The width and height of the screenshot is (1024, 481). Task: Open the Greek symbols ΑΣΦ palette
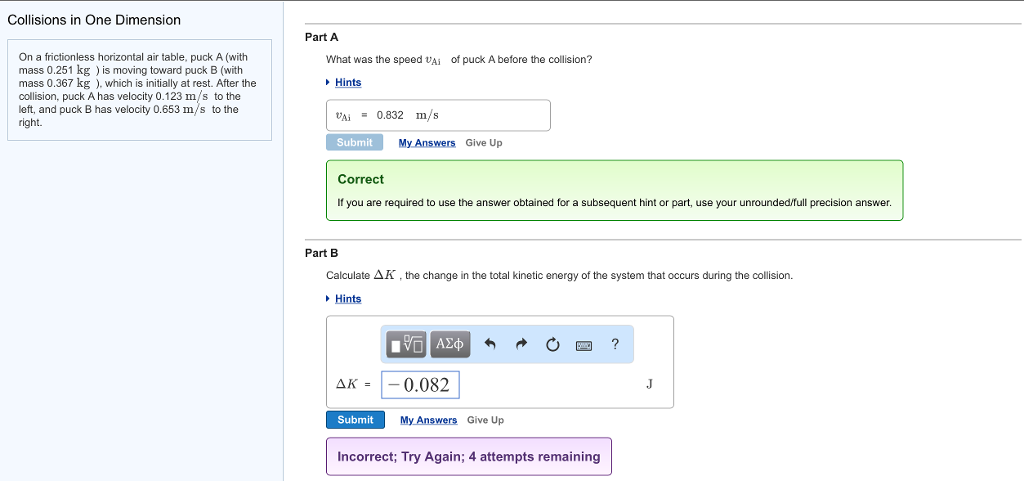451,345
